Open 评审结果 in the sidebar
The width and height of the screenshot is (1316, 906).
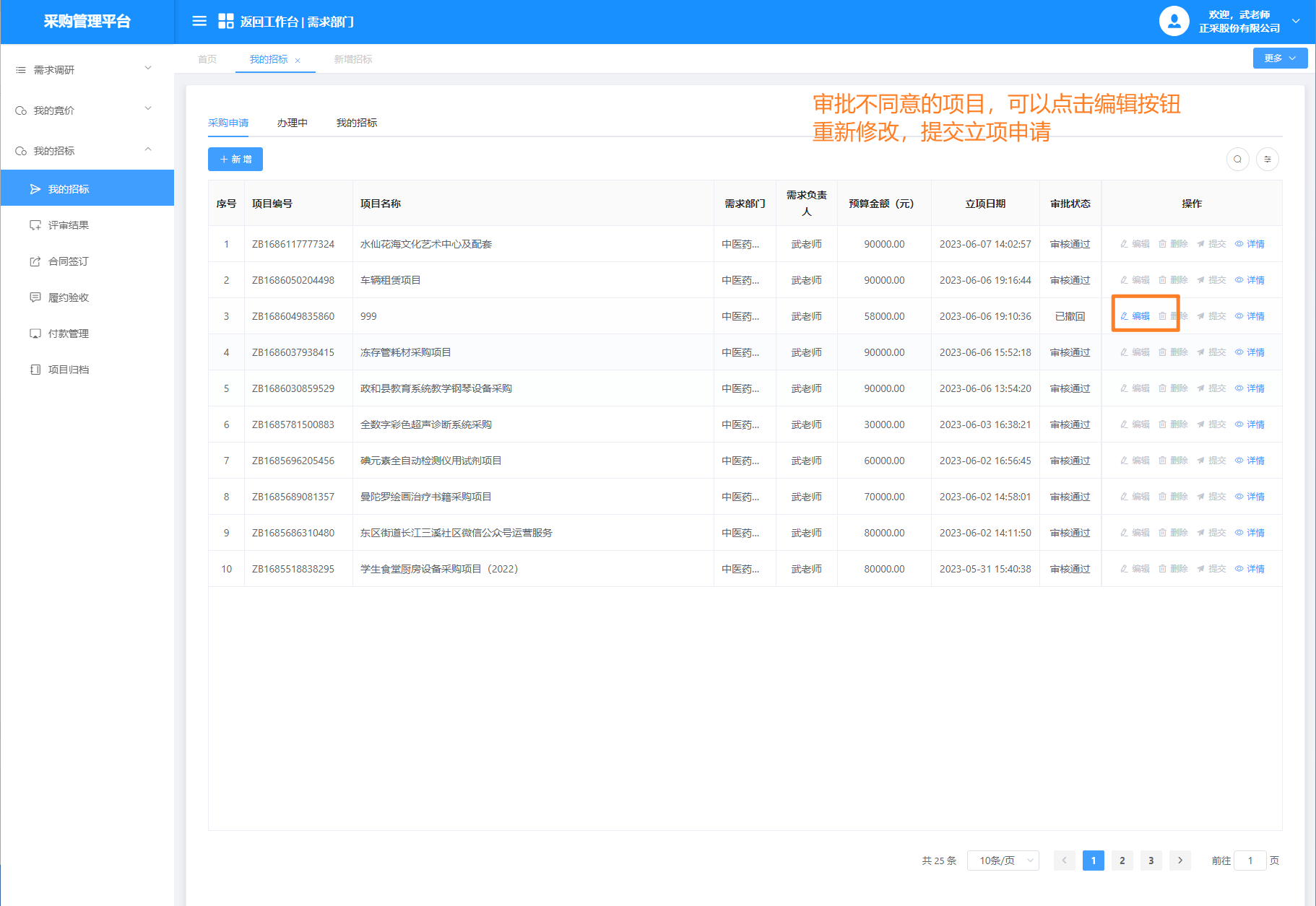coord(69,225)
